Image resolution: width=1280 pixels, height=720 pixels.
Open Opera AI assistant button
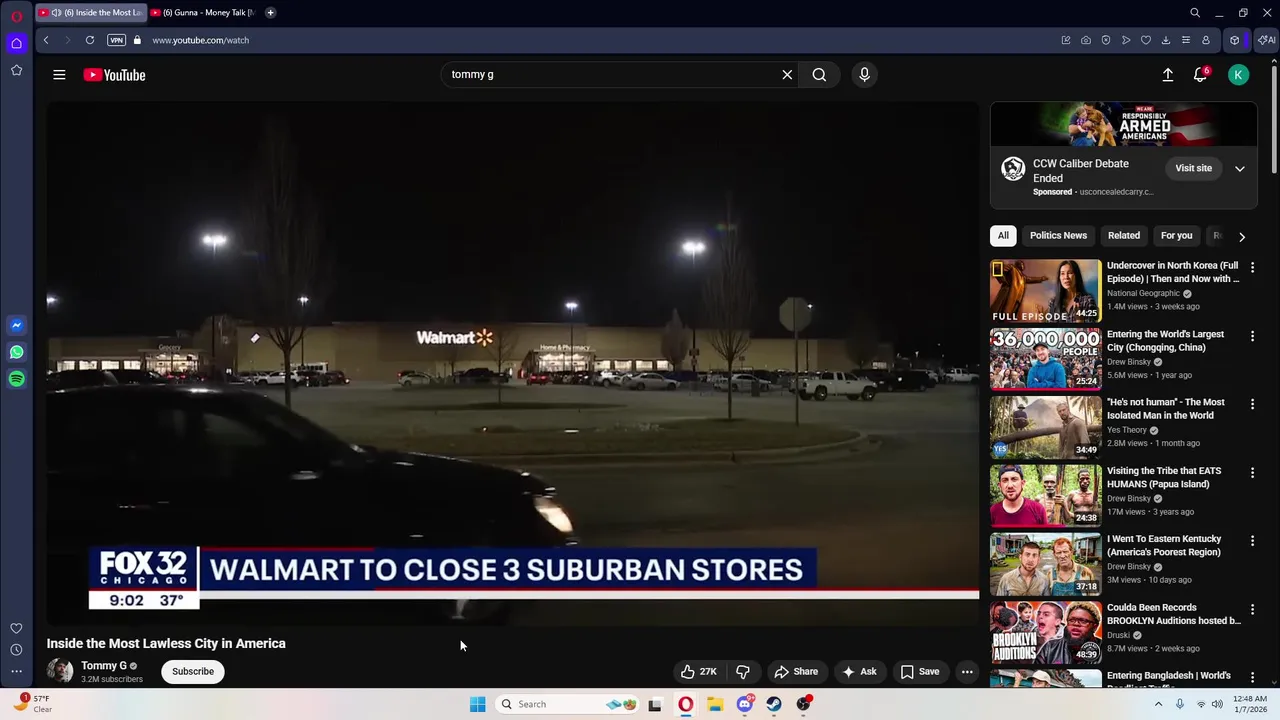tap(1267, 40)
